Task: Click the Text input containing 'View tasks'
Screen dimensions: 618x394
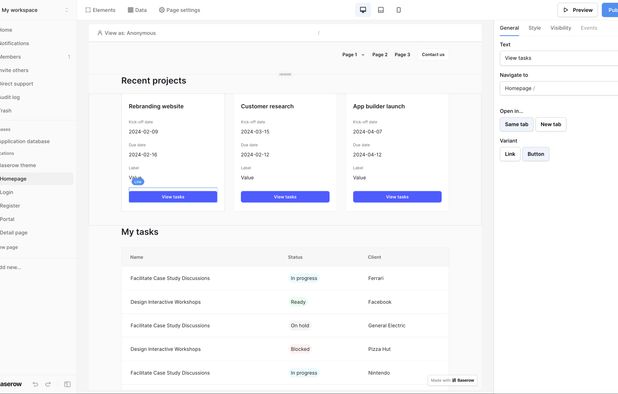Action: pyautogui.click(x=559, y=58)
